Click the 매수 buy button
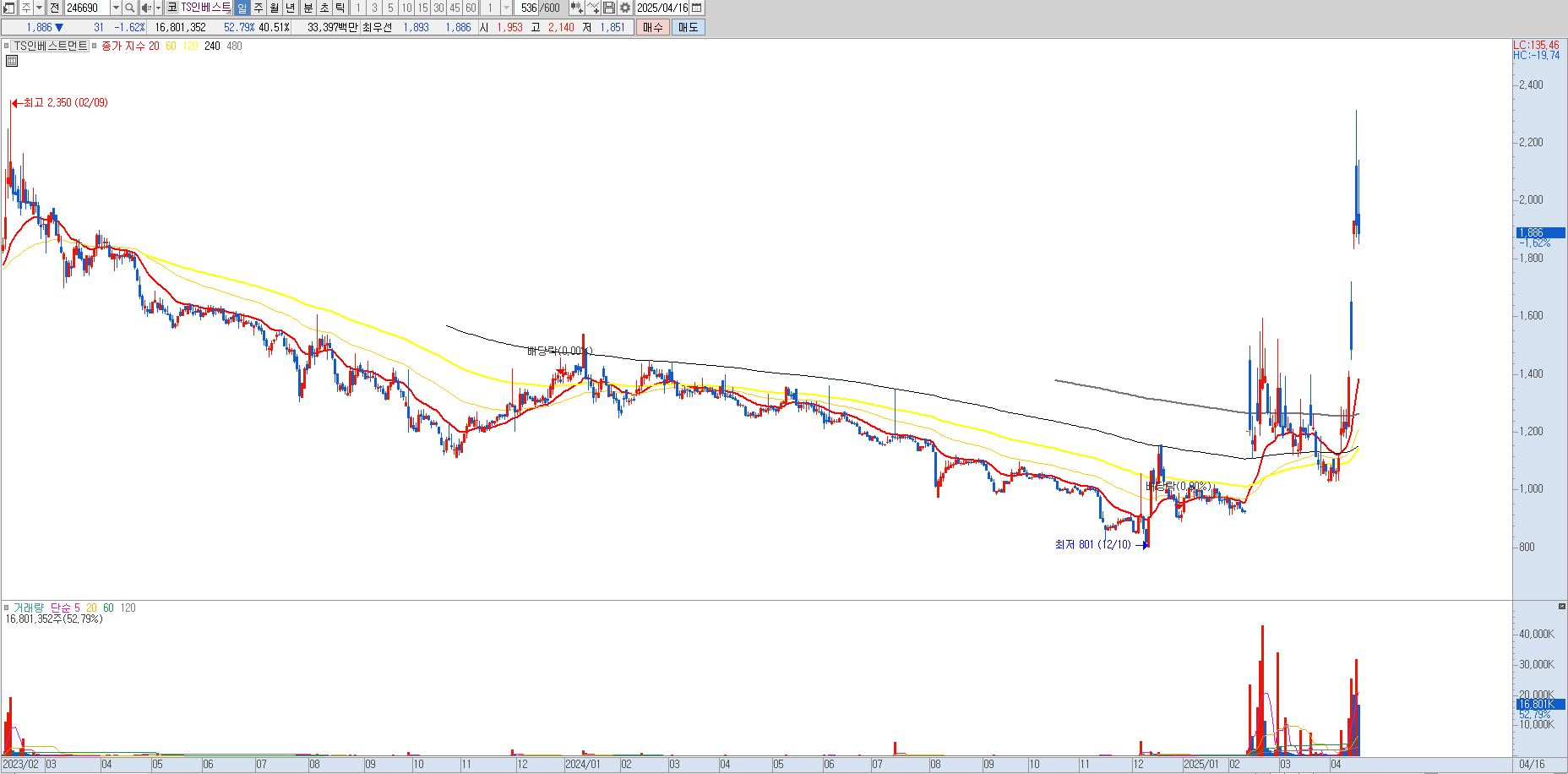 653,27
